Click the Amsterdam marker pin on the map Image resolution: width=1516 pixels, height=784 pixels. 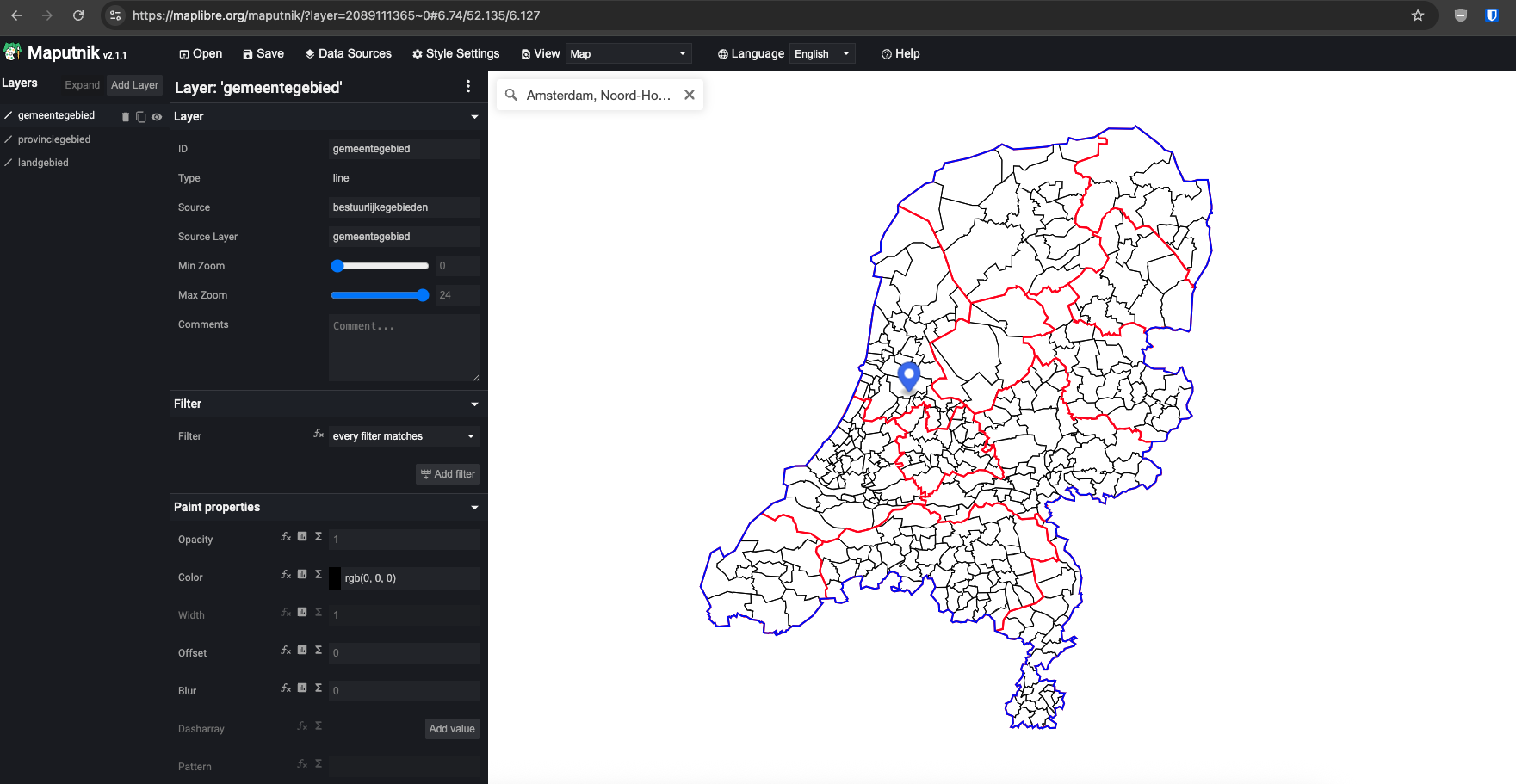(908, 376)
